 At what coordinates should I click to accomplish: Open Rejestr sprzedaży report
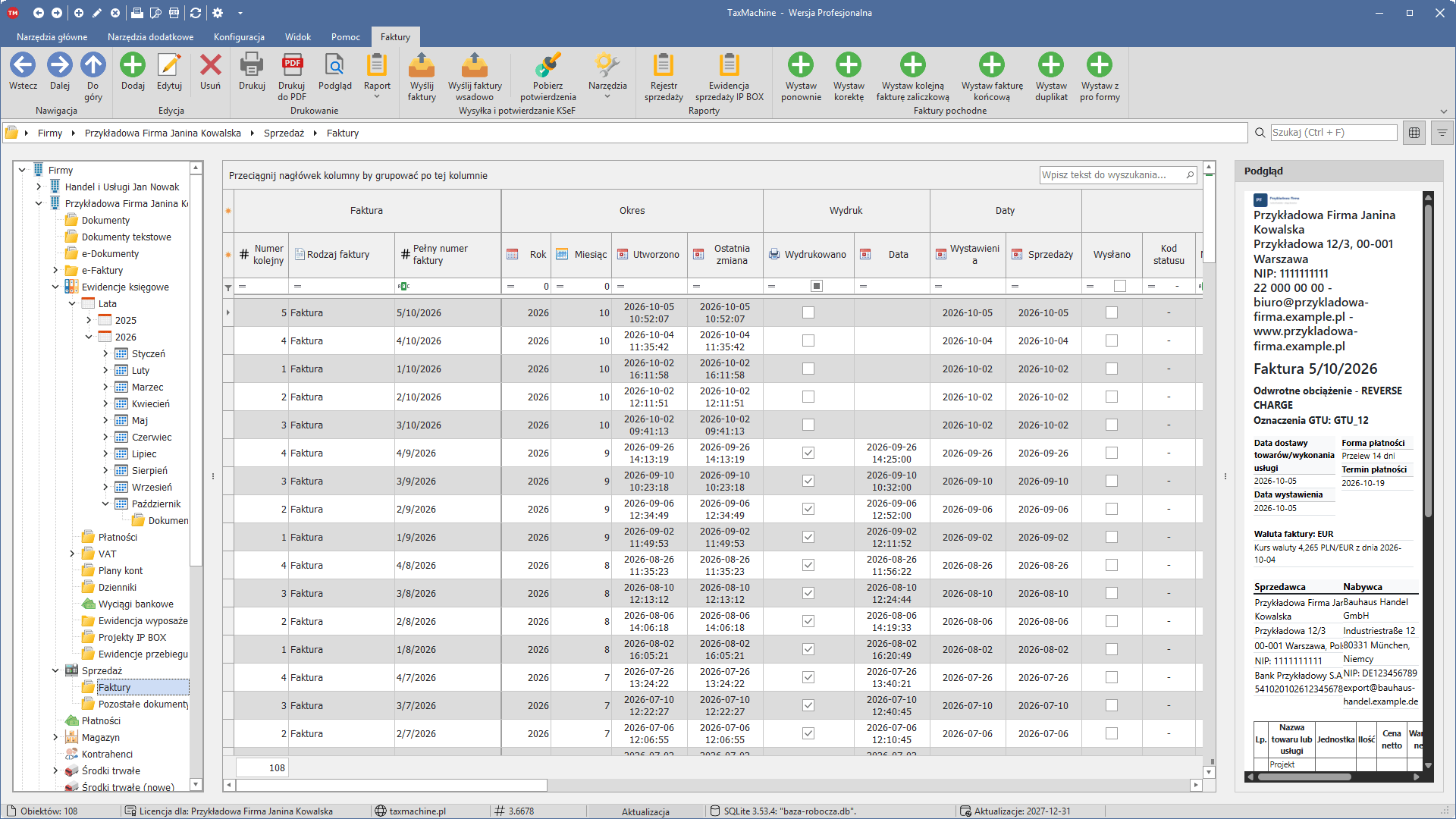(664, 65)
